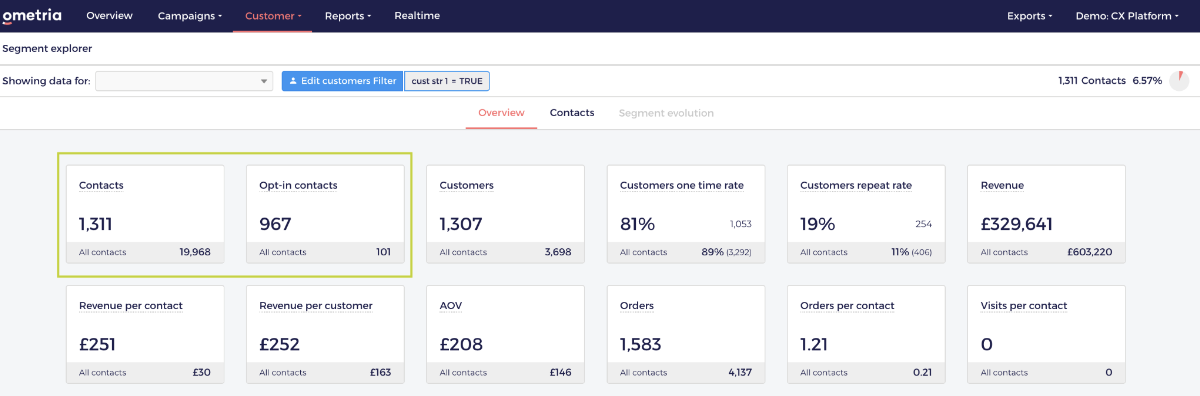Expand the Demo: CX Platform account menu
Viewport: 1200px width, 396px height.
tap(1126, 16)
